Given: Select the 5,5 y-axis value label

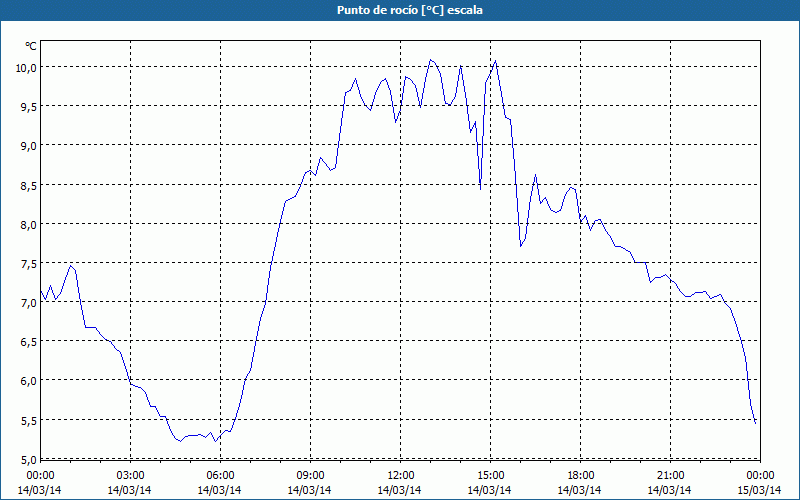Looking at the screenshot, I should coord(28,420).
